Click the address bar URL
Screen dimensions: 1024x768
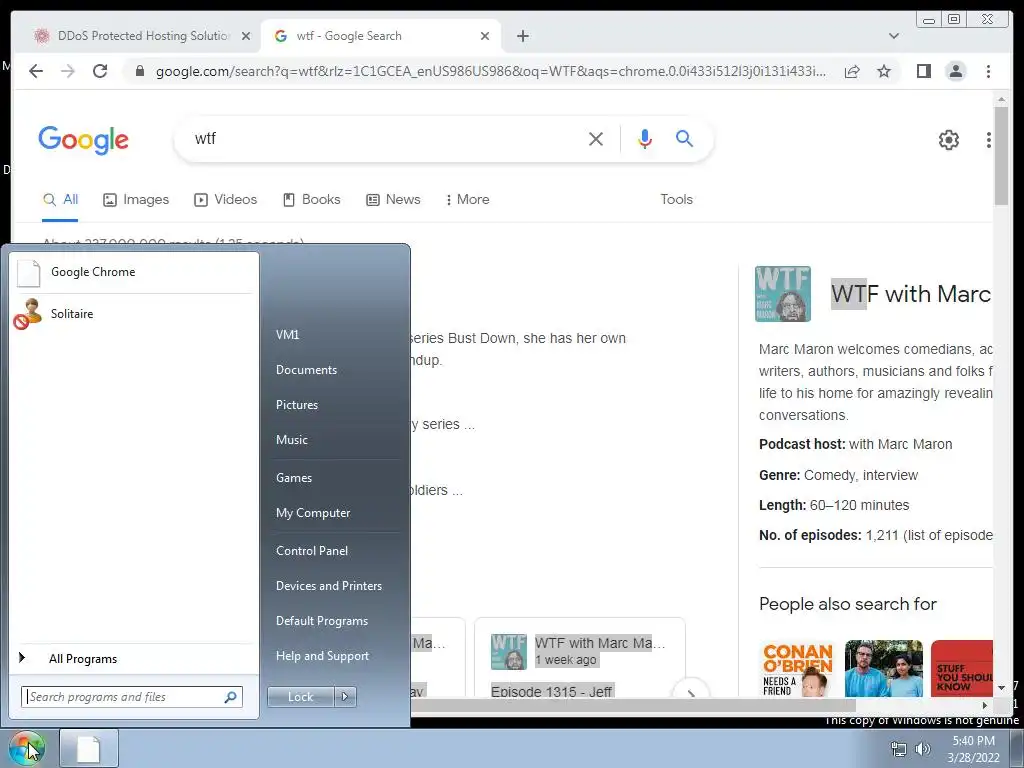[490, 71]
